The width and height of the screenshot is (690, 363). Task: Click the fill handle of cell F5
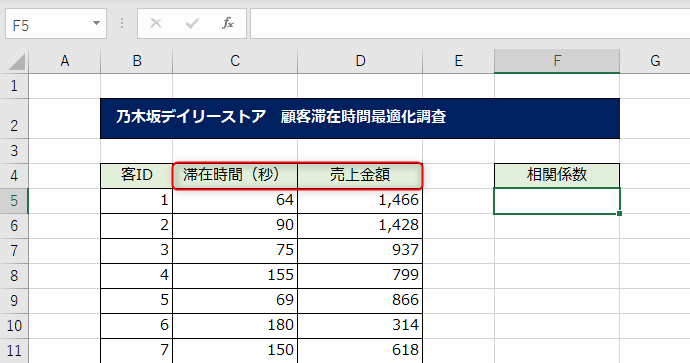coord(620,214)
